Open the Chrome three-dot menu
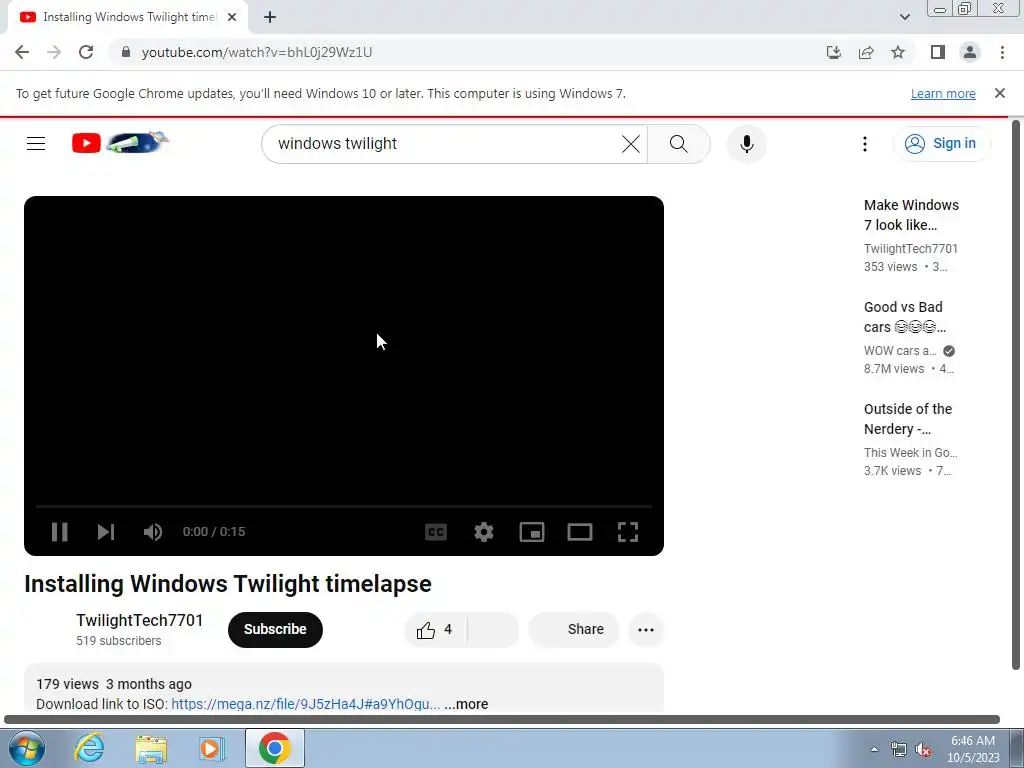This screenshot has width=1024, height=768. [1002, 52]
